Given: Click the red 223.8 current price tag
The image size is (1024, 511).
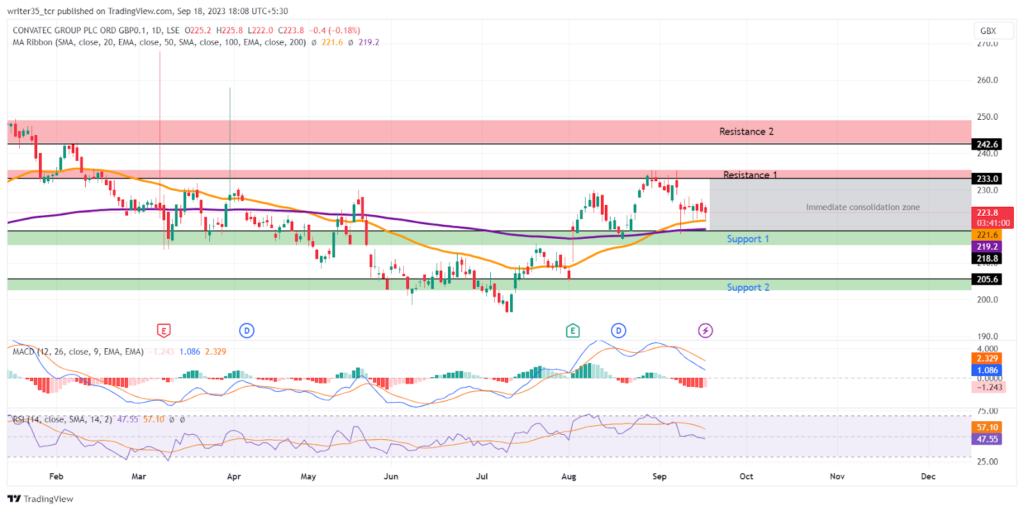Looking at the screenshot, I should [993, 216].
